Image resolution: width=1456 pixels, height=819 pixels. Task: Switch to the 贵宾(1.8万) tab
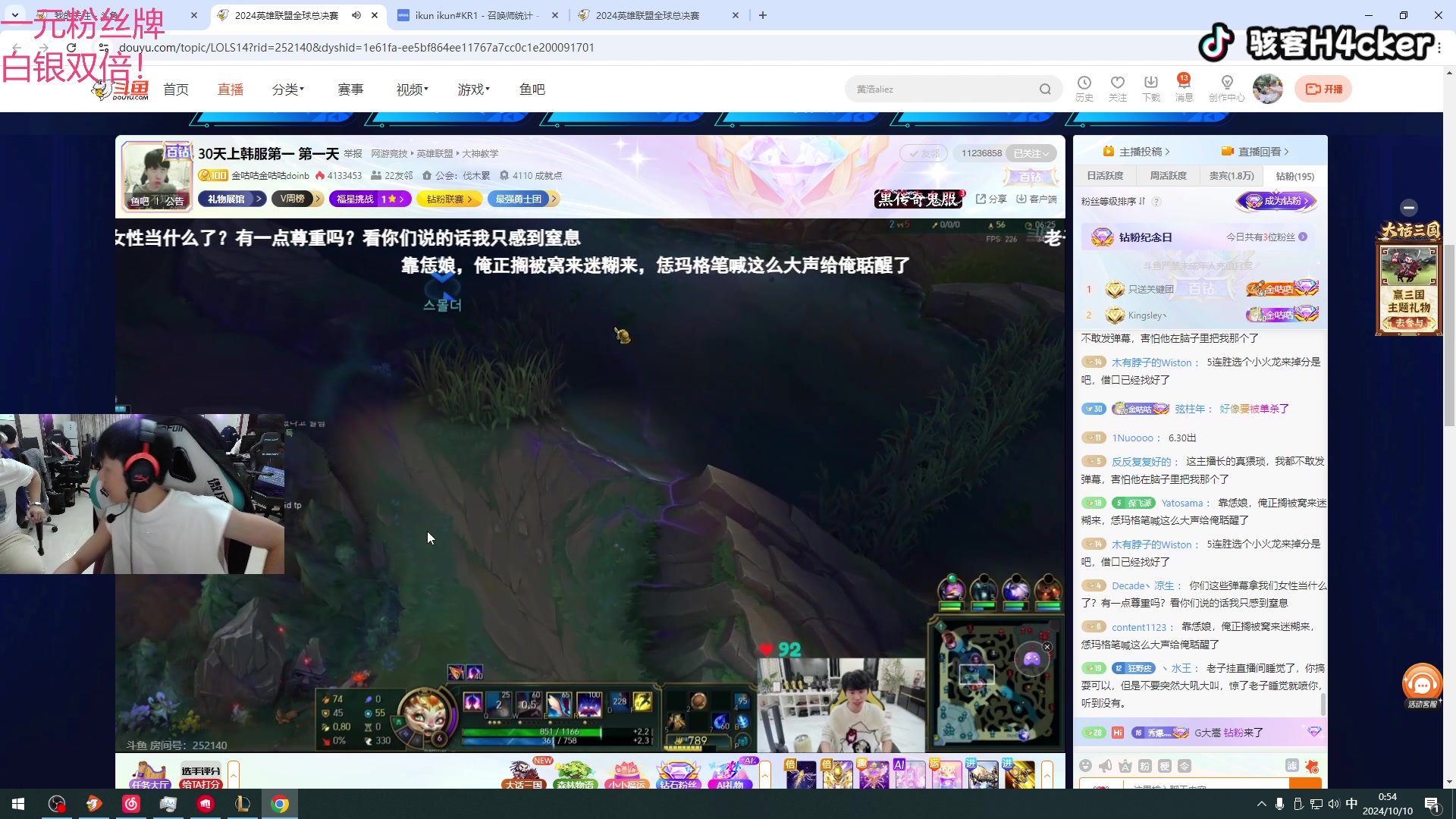[1232, 176]
